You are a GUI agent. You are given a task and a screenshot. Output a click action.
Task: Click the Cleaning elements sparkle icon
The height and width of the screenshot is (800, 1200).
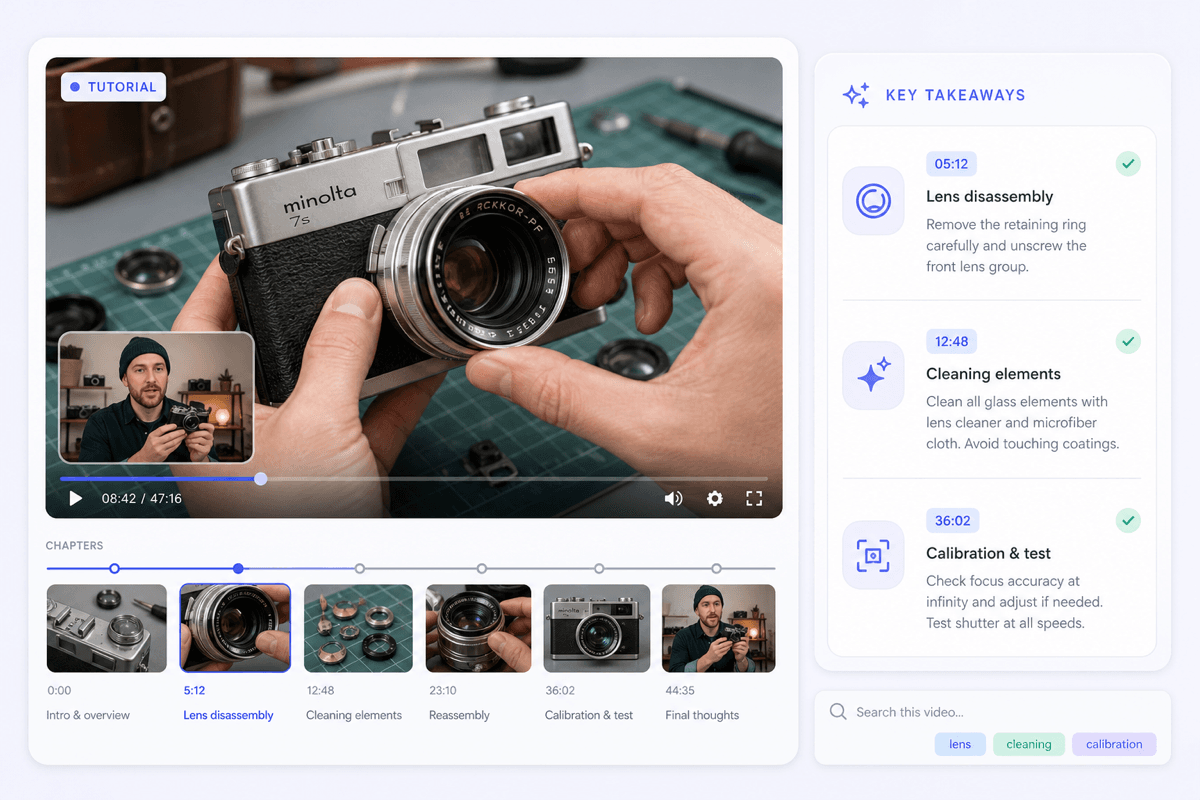(x=873, y=376)
